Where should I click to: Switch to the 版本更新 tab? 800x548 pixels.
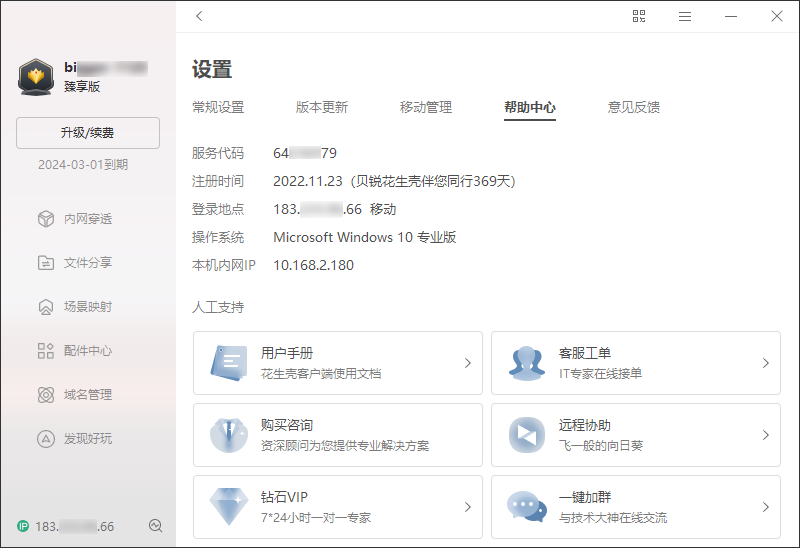tap(322, 108)
